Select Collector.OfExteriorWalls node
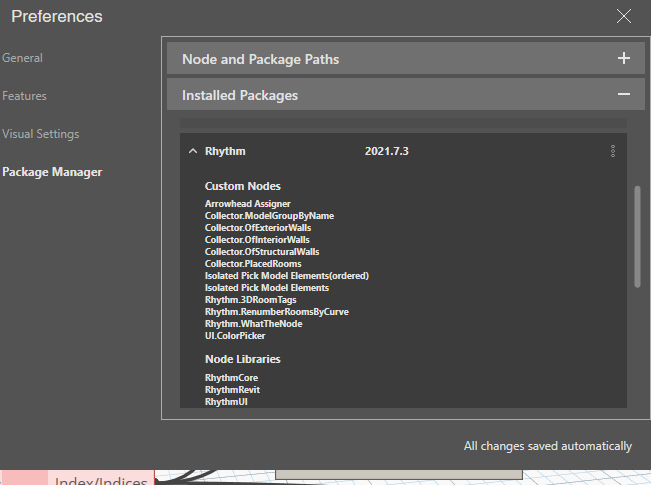Viewport: 651px width, 485px height. (x=258, y=228)
